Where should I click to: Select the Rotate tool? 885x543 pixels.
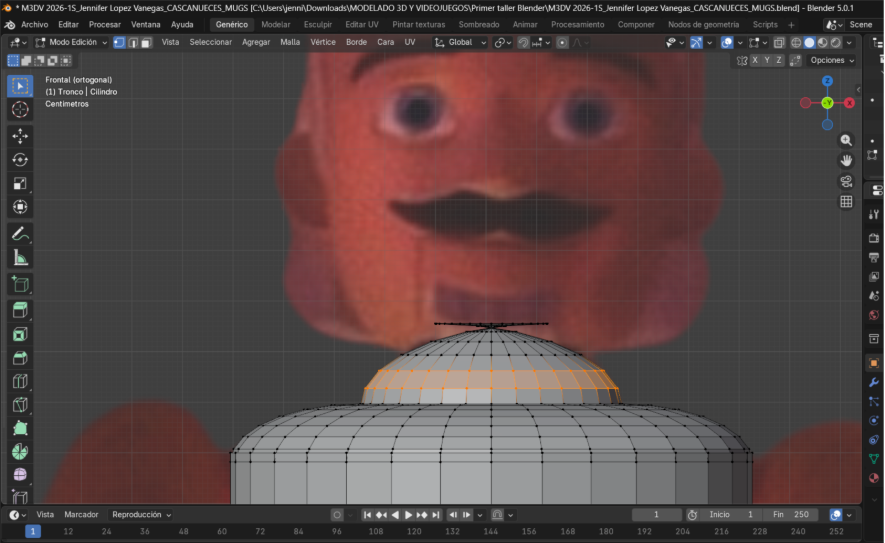20,159
